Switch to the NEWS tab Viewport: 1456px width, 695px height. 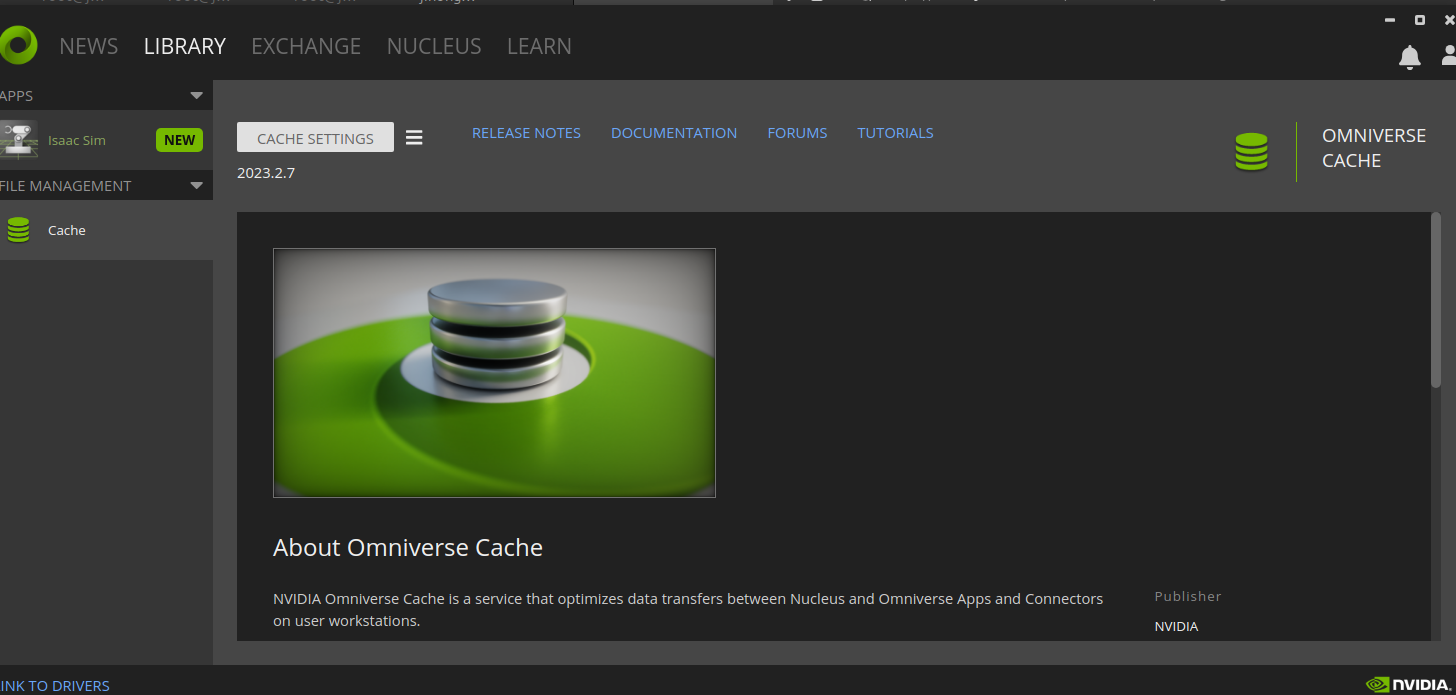[x=89, y=46]
